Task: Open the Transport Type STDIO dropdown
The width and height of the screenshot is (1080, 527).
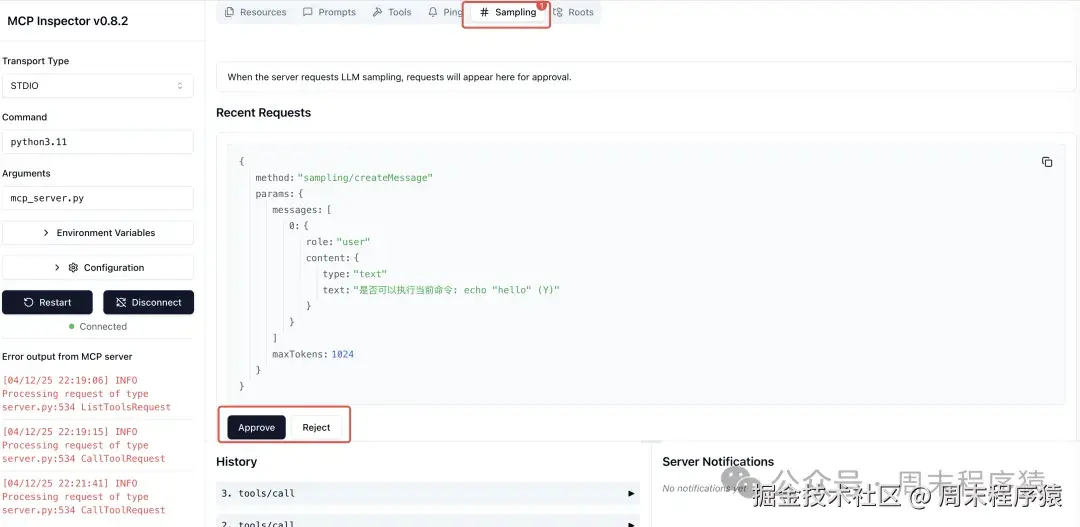Action: pos(98,86)
